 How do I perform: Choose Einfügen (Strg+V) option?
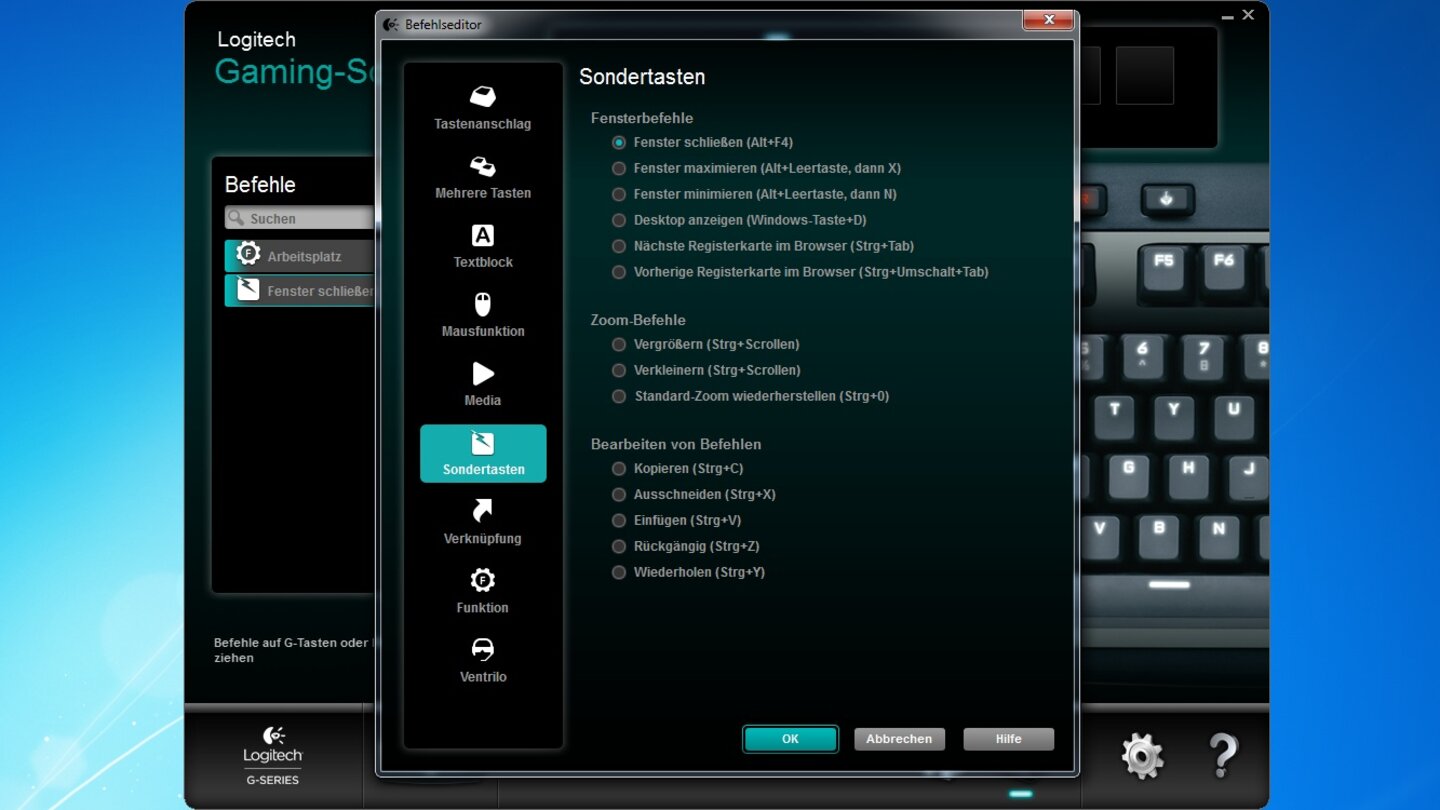tap(678, 520)
